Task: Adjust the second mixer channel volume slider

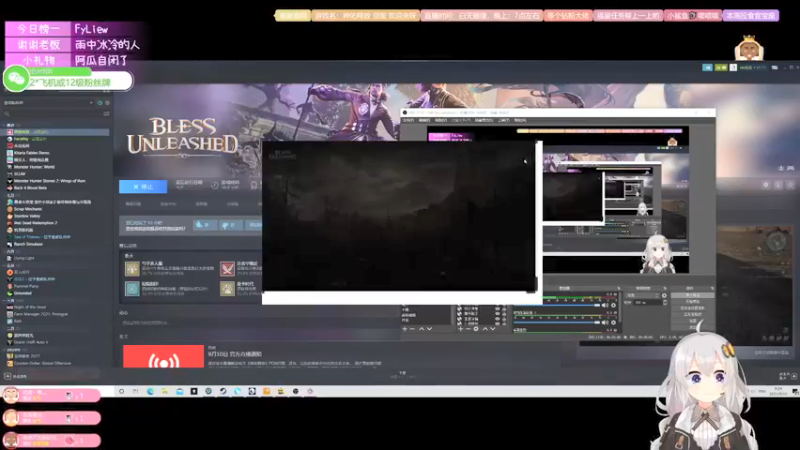Action: [557, 322]
